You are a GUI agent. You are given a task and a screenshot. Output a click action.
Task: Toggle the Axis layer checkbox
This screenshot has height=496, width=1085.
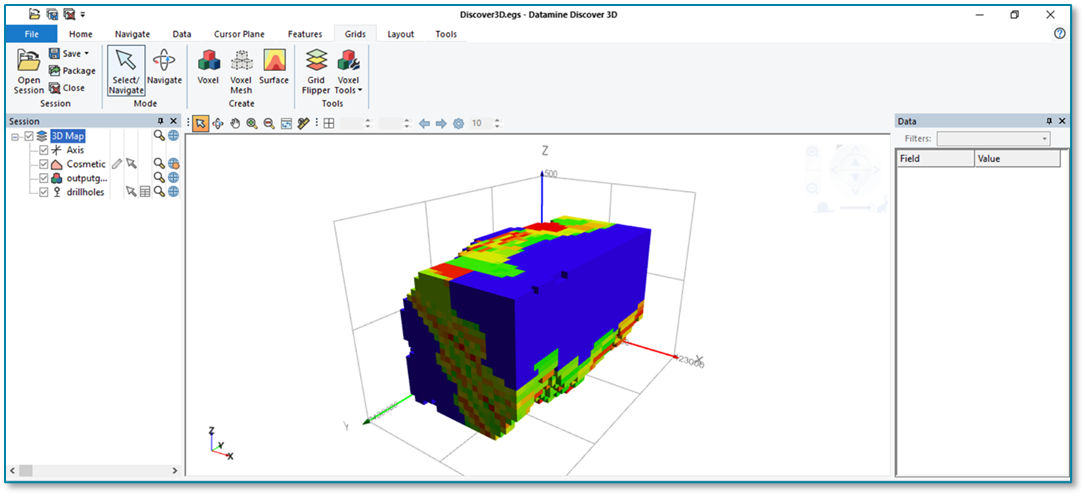(44, 150)
